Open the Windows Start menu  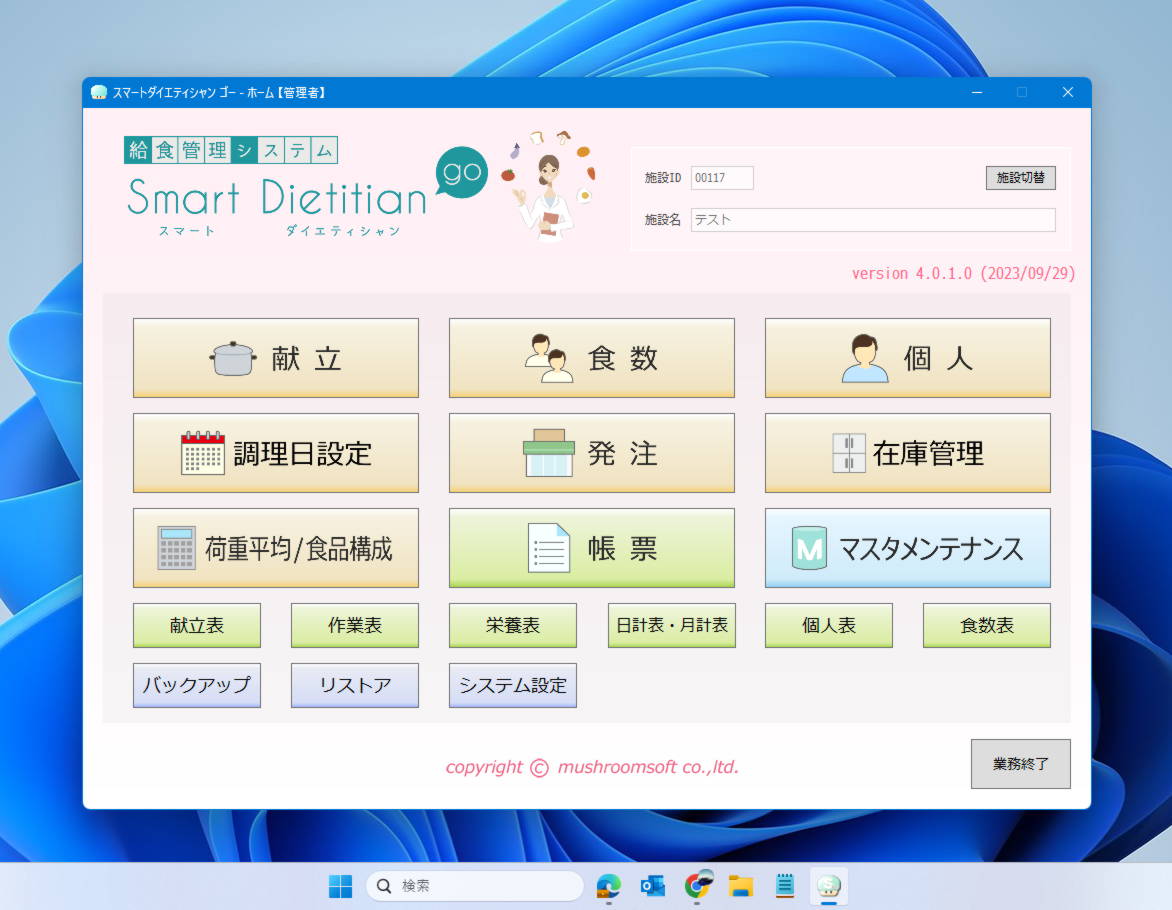click(x=341, y=886)
